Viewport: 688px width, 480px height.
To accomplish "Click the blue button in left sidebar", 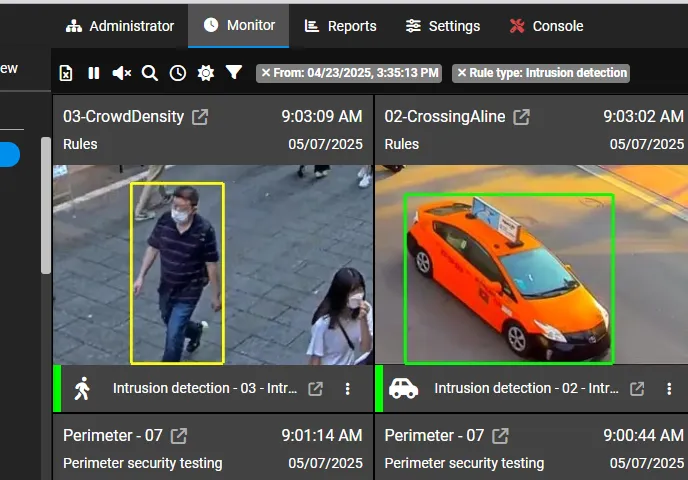I will pyautogui.click(x=10, y=154).
